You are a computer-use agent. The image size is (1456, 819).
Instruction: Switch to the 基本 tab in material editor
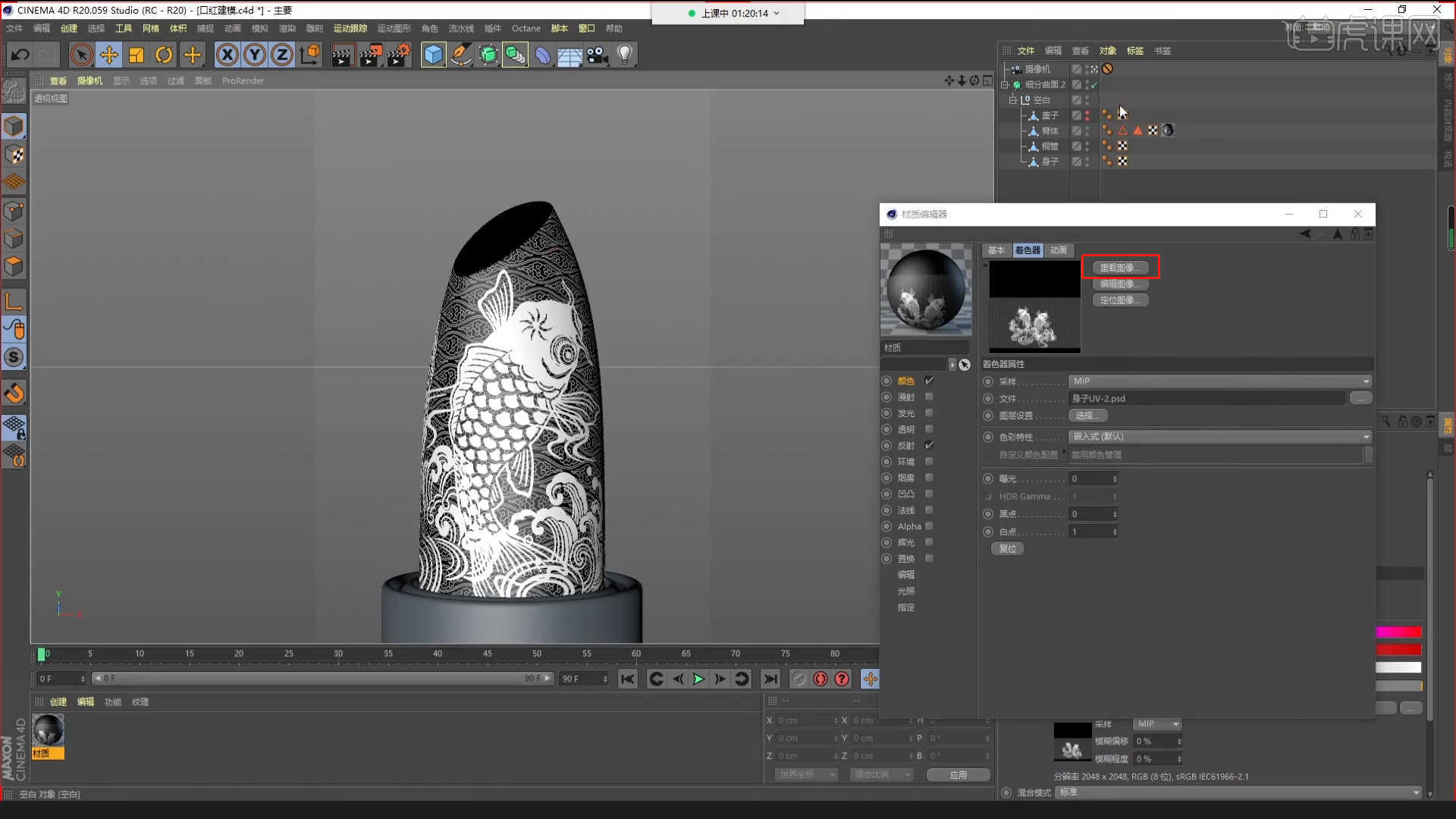coord(996,250)
